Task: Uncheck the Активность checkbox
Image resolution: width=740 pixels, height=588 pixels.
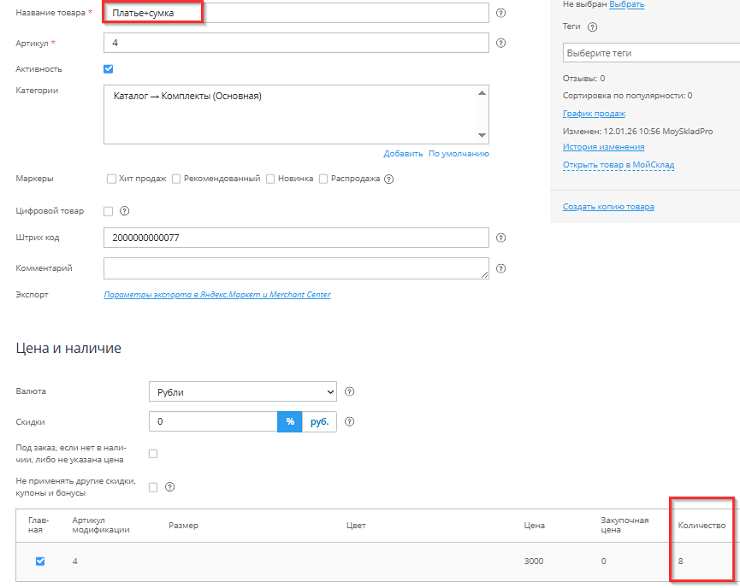Action: point(108,69)
